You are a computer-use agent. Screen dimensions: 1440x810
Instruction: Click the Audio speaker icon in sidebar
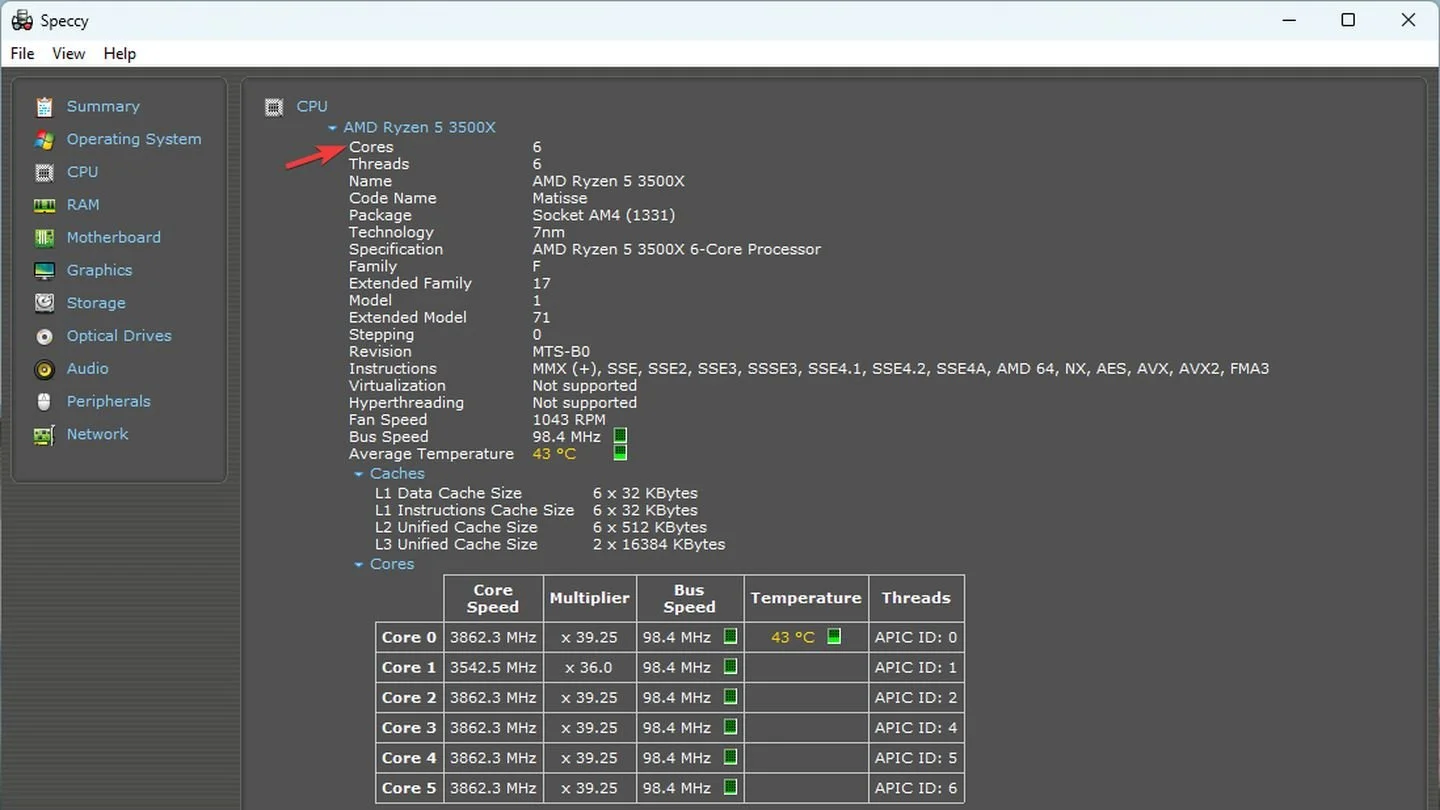tap(44, 370)
